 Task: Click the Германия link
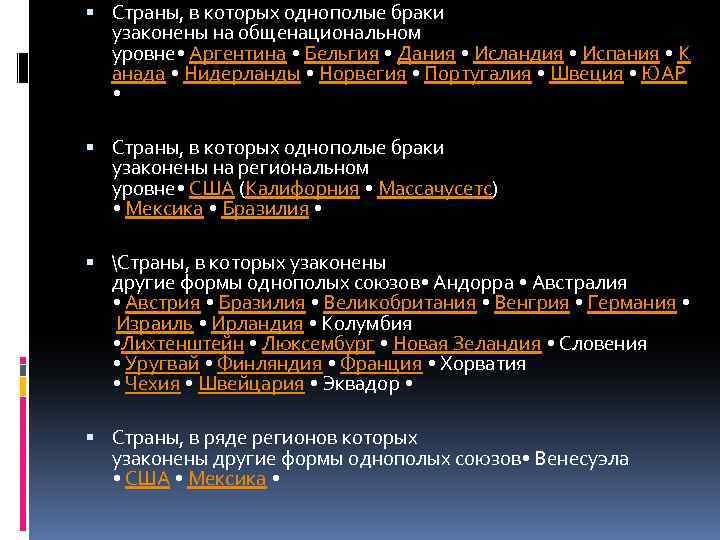click(632, 303)
